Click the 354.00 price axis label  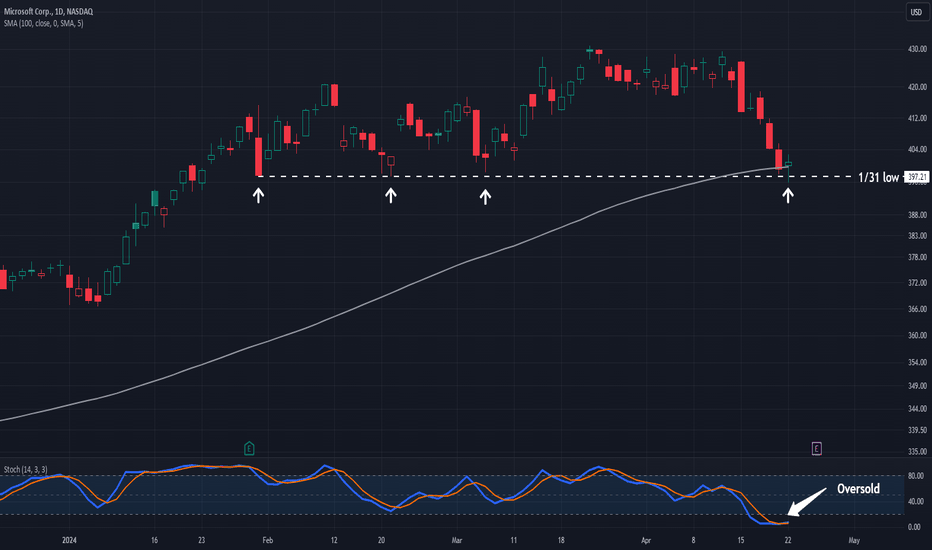[917, 362]
